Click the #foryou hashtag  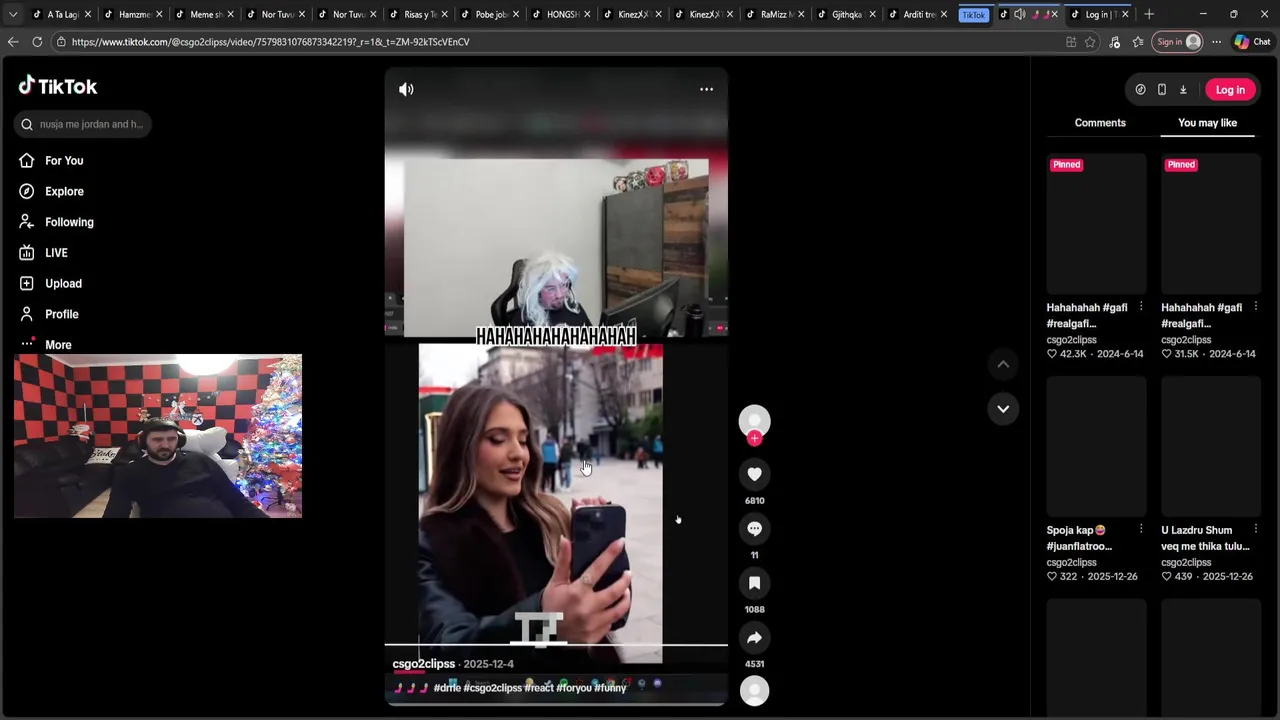(x=573, y=688)
